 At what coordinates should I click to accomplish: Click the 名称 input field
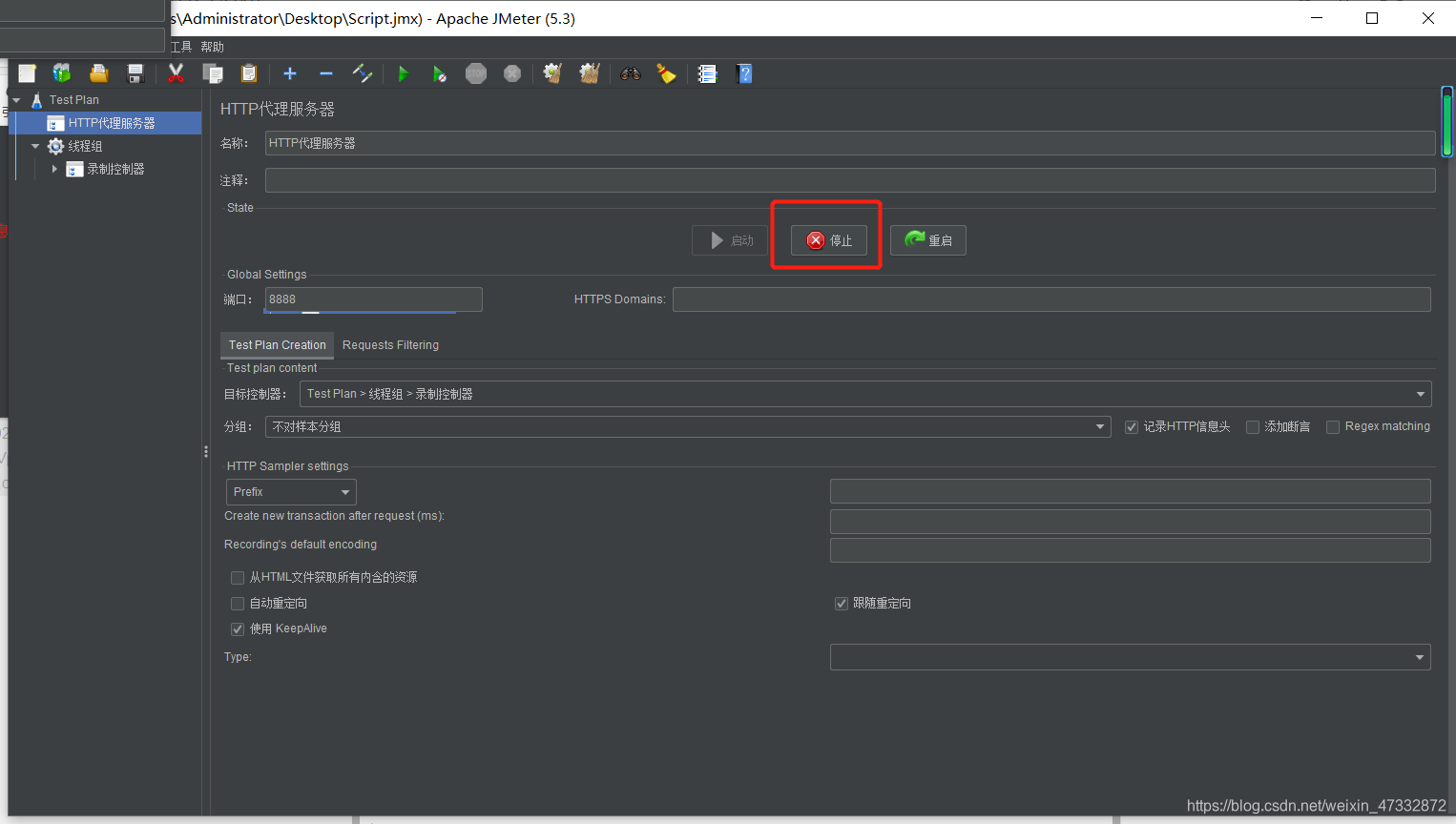850,143
